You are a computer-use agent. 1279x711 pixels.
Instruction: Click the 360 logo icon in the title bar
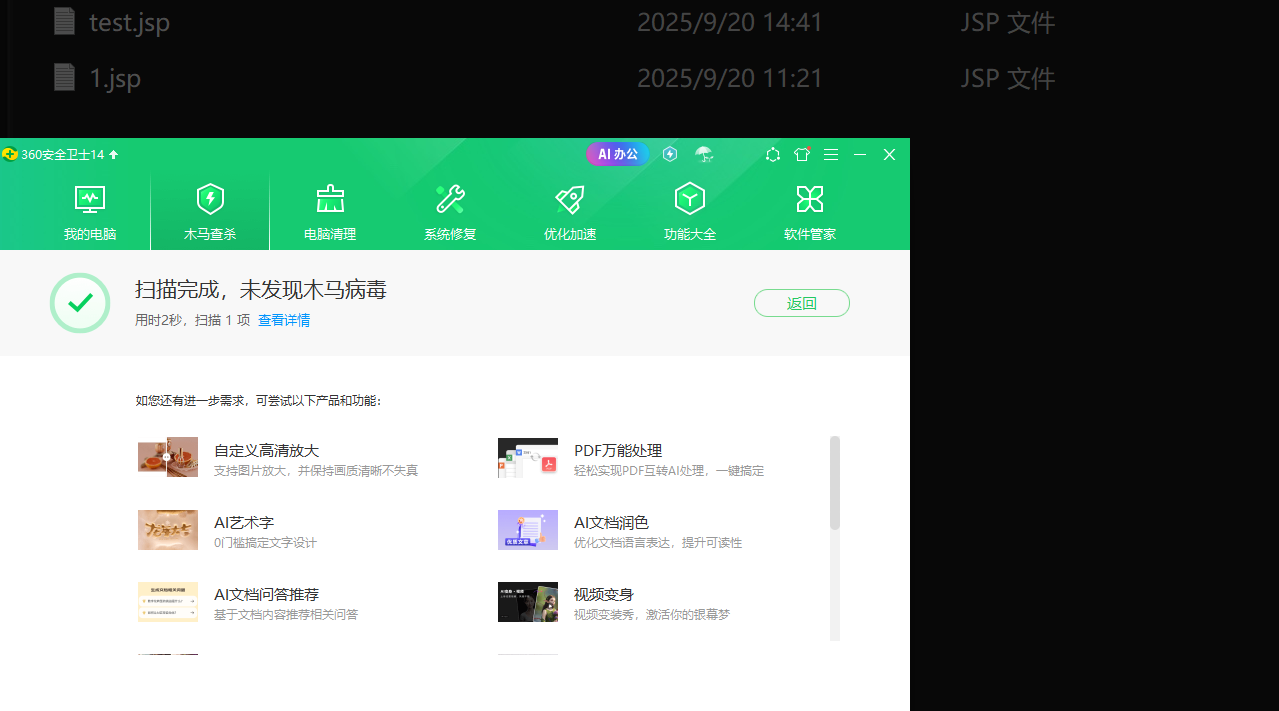click(10, 154)
